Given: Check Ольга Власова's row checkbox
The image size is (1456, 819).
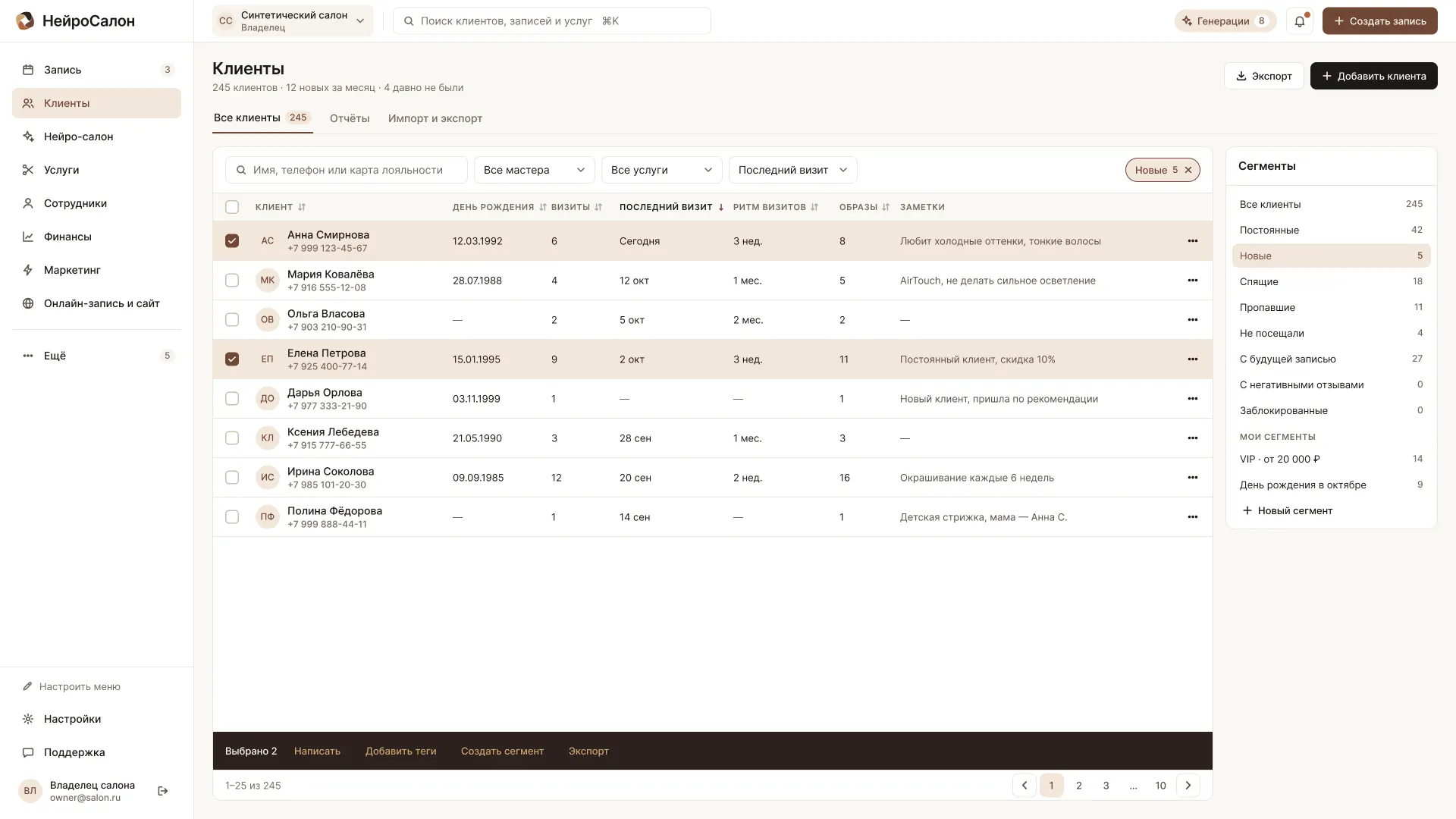Looking at the screenshot, I should tap(232, 320).
